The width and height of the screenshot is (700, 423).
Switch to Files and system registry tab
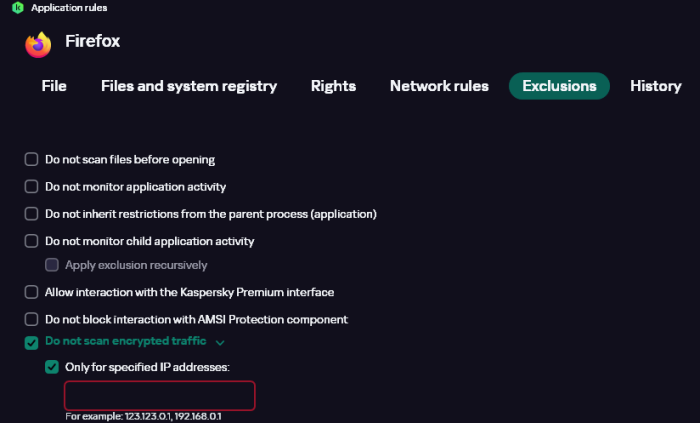pos(189,86)
